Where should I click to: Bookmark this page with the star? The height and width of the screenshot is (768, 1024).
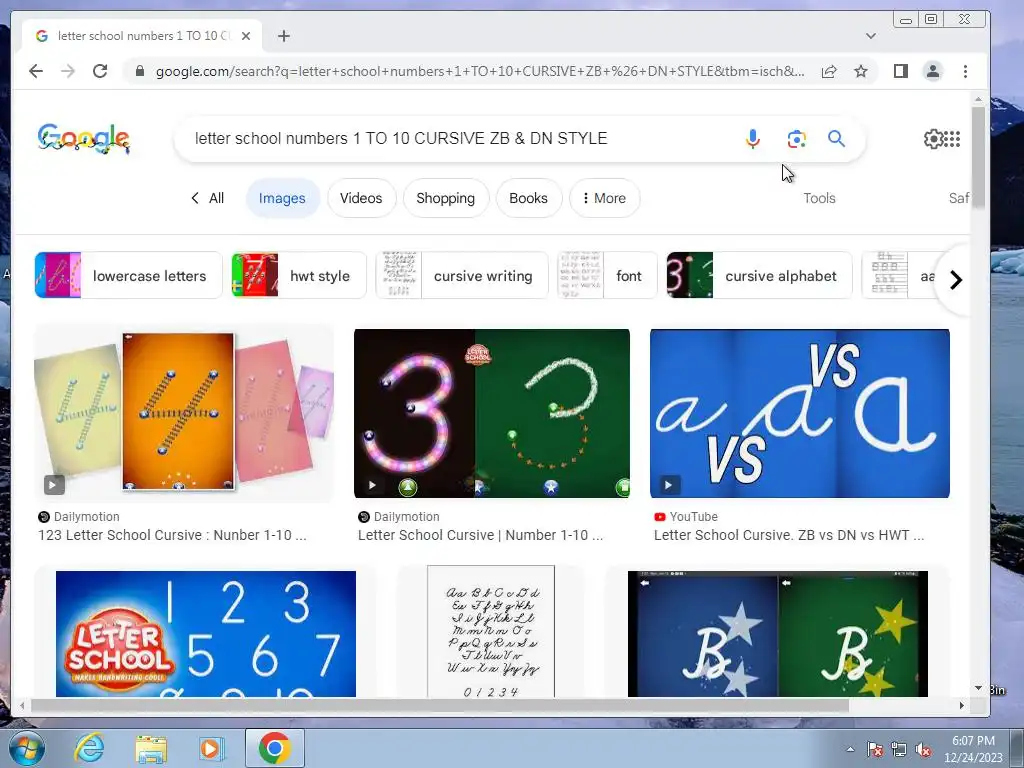coord(861,71)
